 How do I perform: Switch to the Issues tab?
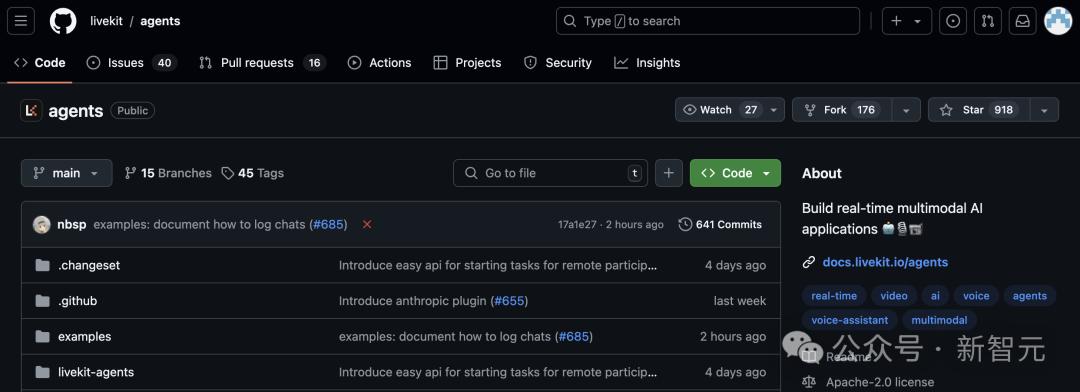coord(132,63)
